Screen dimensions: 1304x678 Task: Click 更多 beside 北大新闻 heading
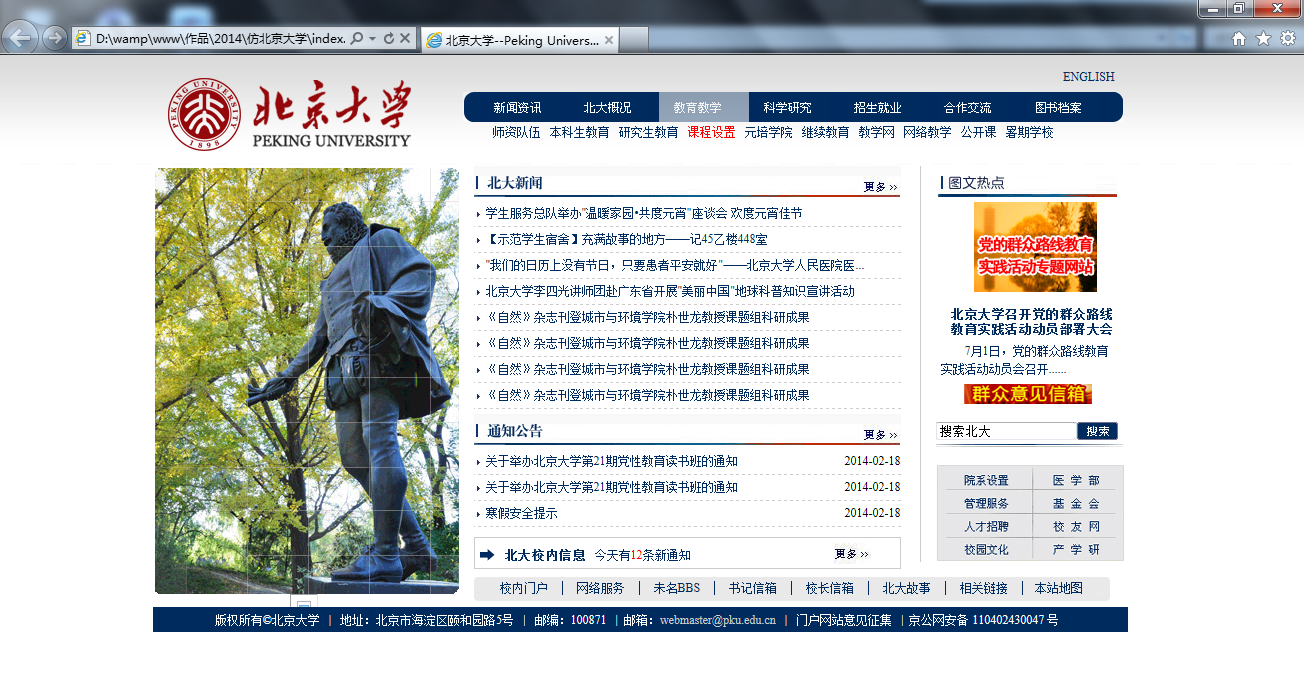coord(880,186)
